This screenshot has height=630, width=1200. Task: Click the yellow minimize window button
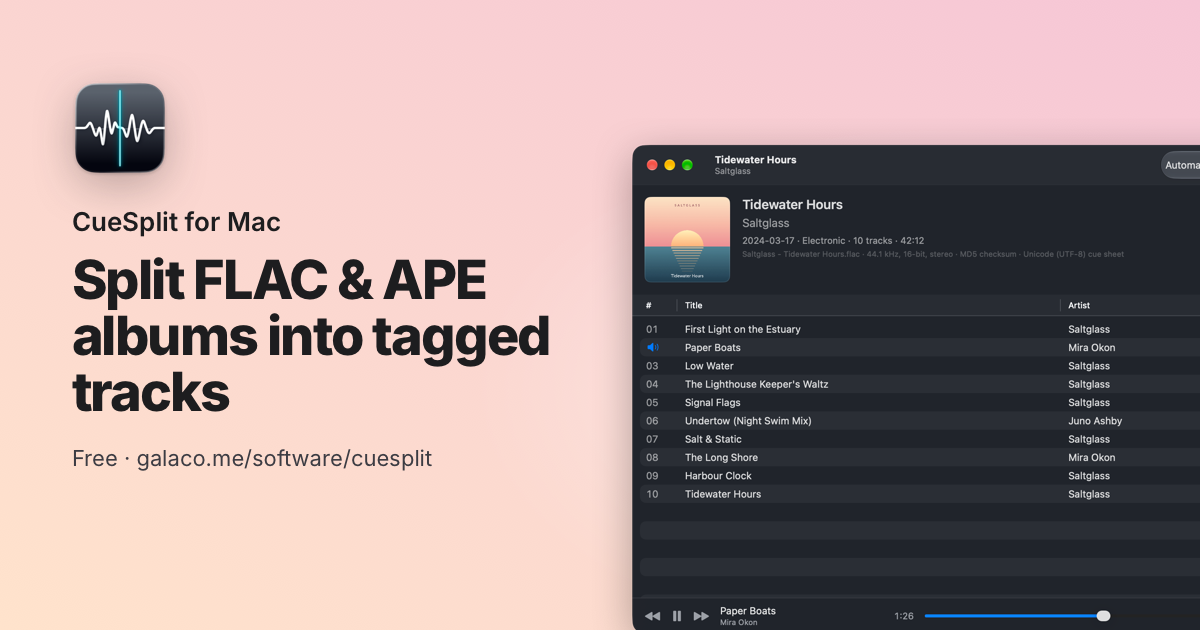[670, 165]
